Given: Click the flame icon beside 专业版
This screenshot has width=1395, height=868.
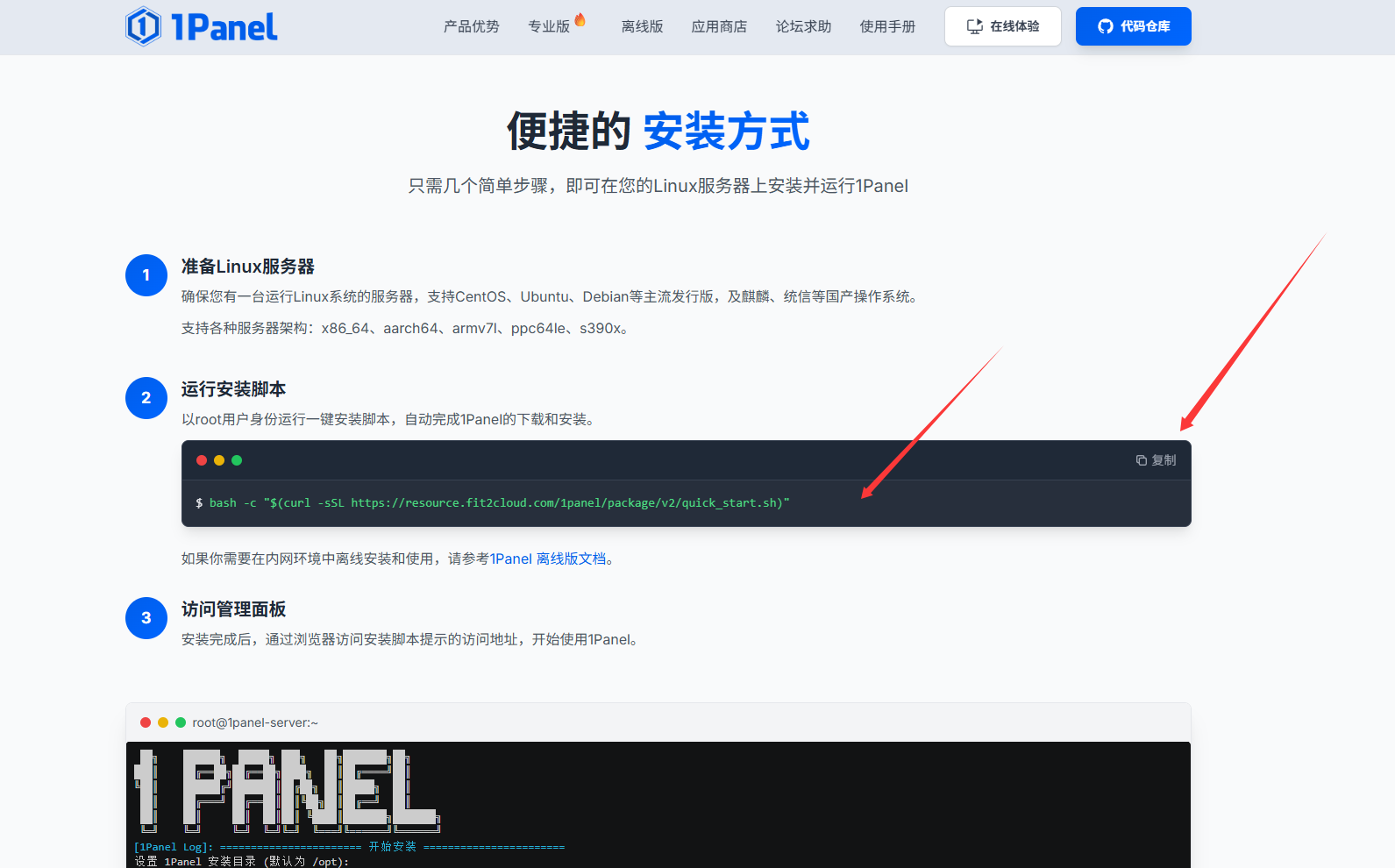Looking at the screenshot, I should (x=580, y=20).
